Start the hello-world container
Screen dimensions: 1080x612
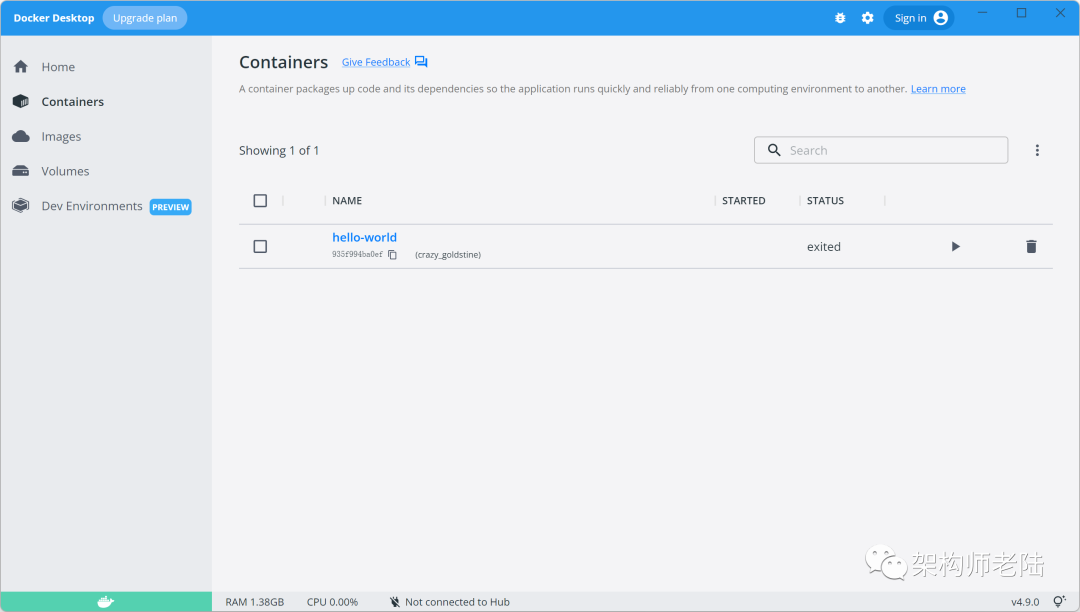pos(955,246)
